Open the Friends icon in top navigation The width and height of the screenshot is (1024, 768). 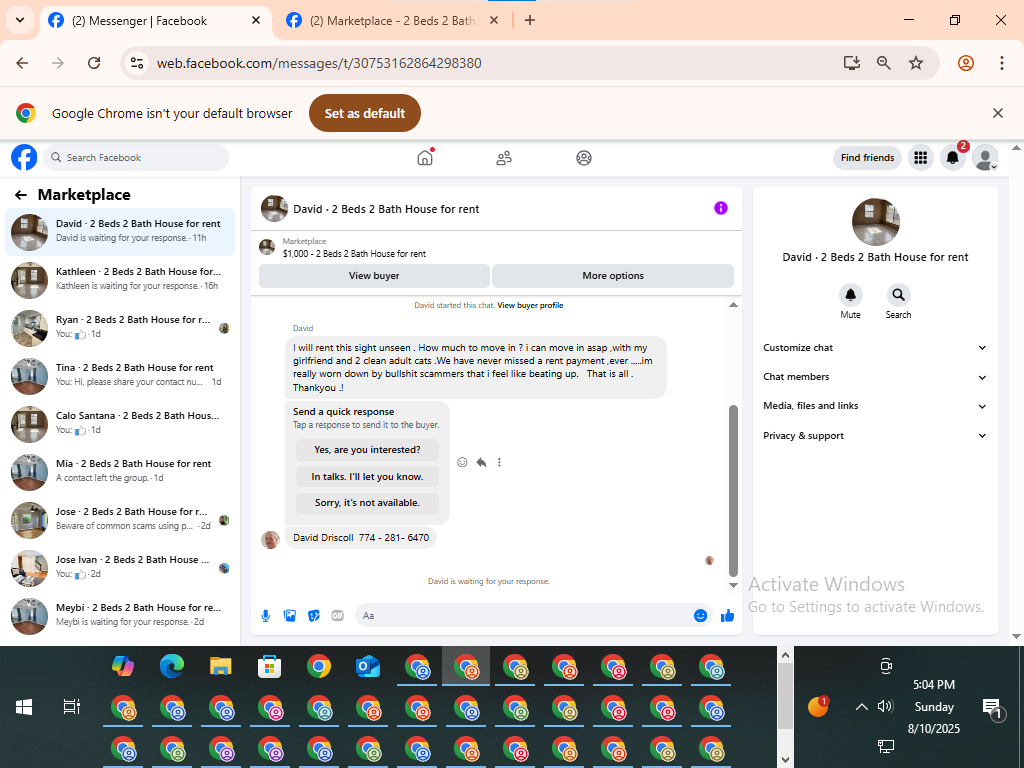click(x=504, y=158)
